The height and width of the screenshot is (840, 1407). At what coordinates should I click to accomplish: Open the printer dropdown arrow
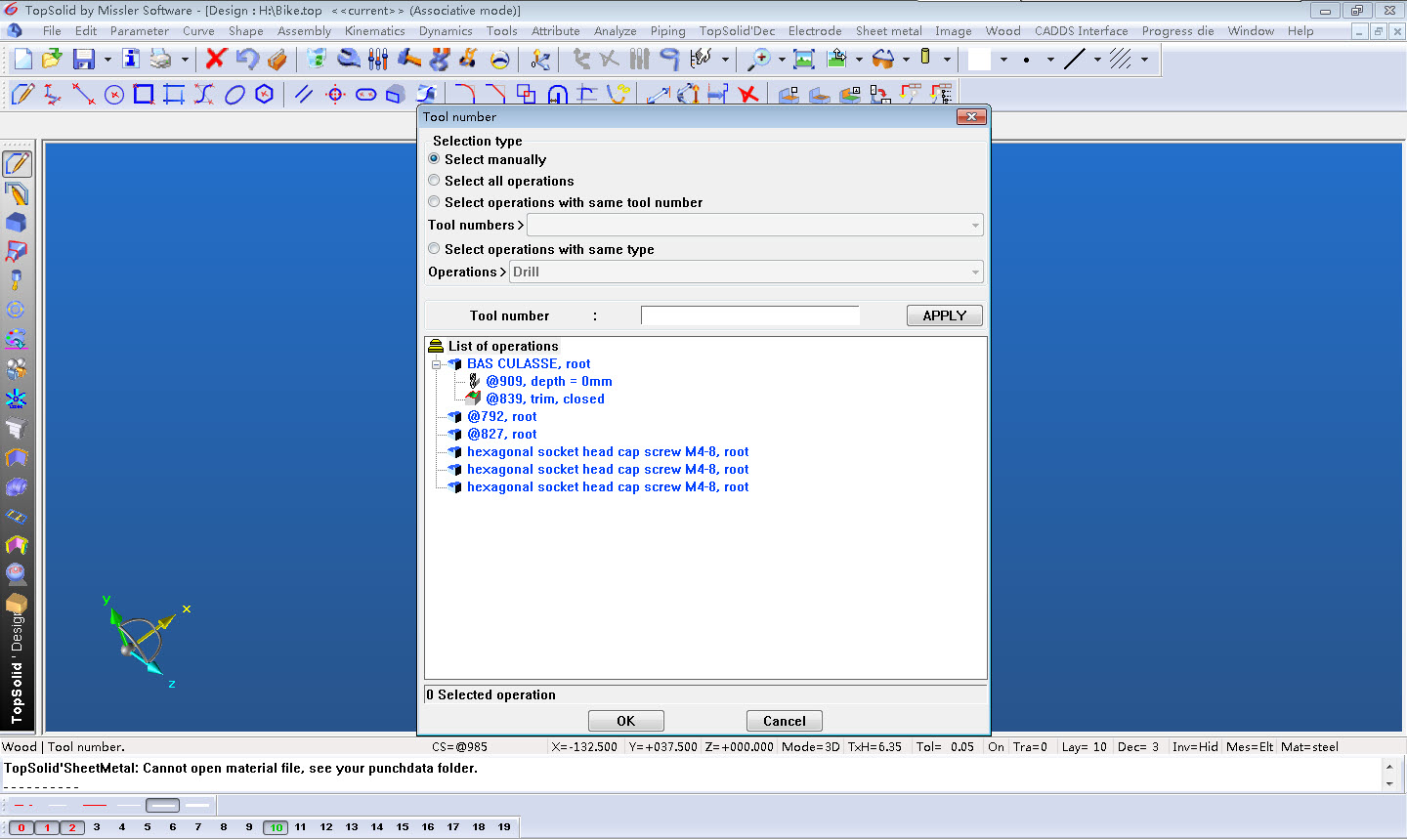(184, 60)
